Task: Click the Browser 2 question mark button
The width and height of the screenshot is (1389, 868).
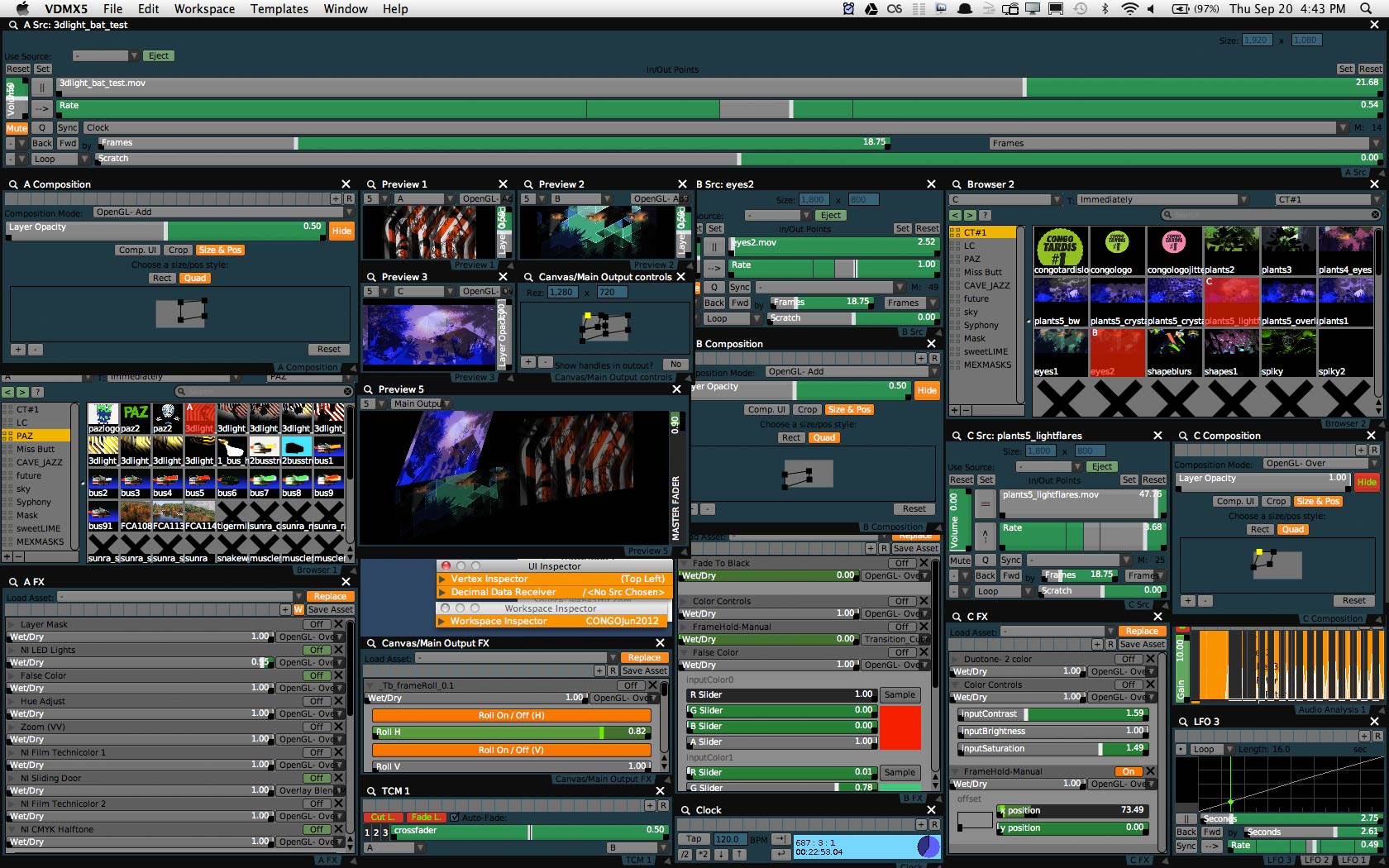Action: (x=985, y=215)
